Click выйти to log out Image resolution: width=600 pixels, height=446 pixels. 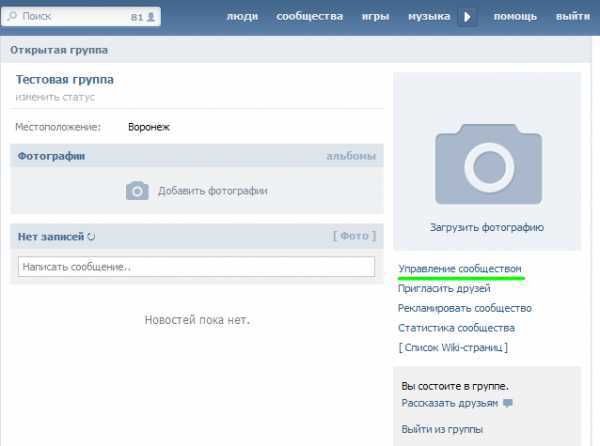click(x=573, y=16)
